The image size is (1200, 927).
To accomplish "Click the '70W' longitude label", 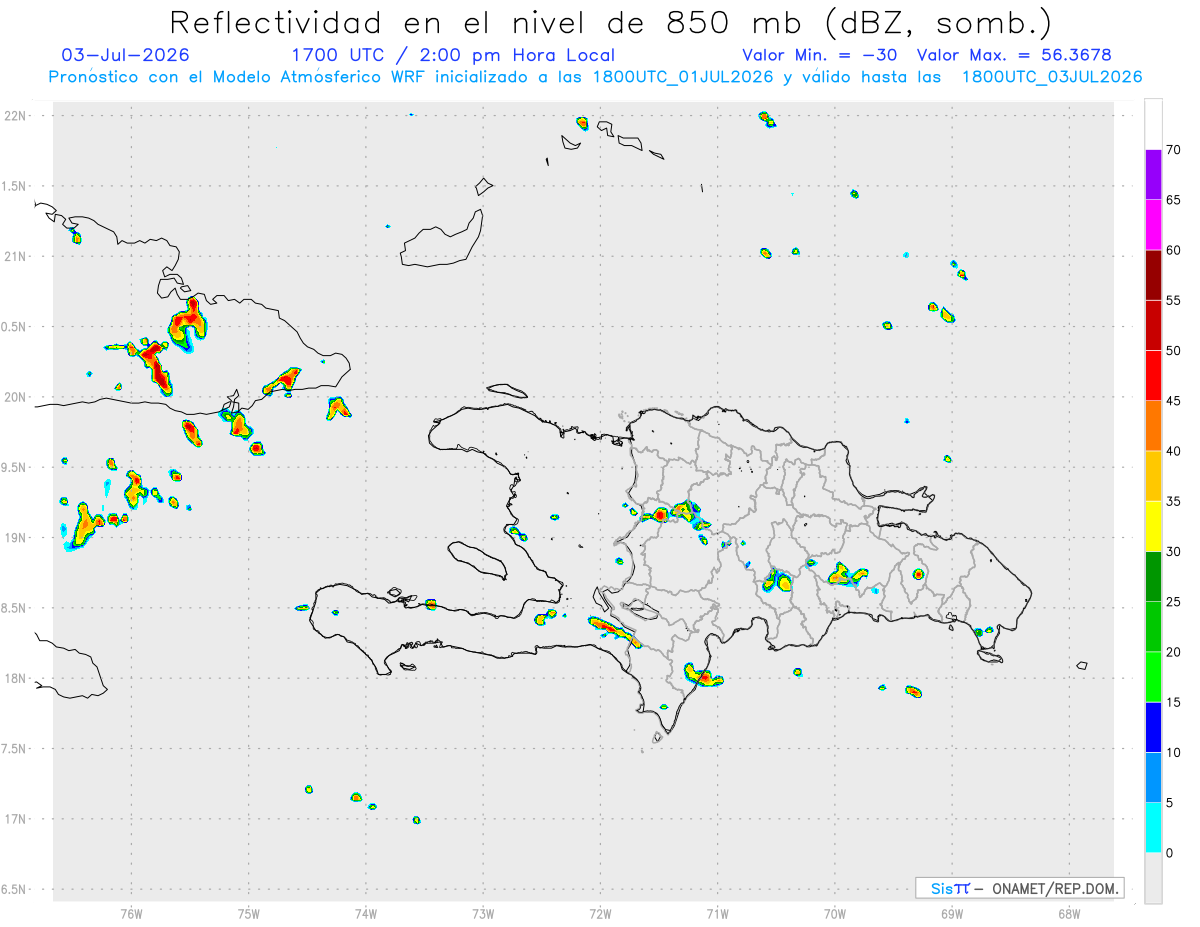I will click(835, 914).
